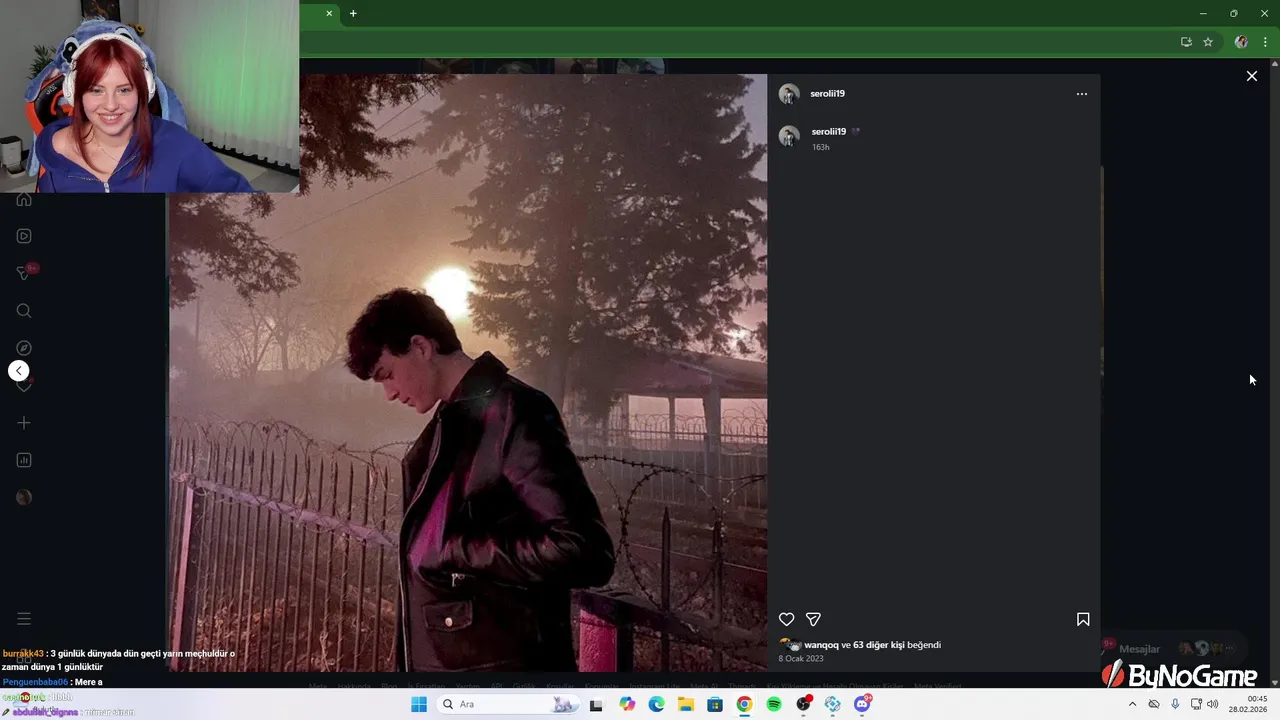Open the Chrome profile avatar
This screenshot has height=720, width=1280.
point(1241,42)
